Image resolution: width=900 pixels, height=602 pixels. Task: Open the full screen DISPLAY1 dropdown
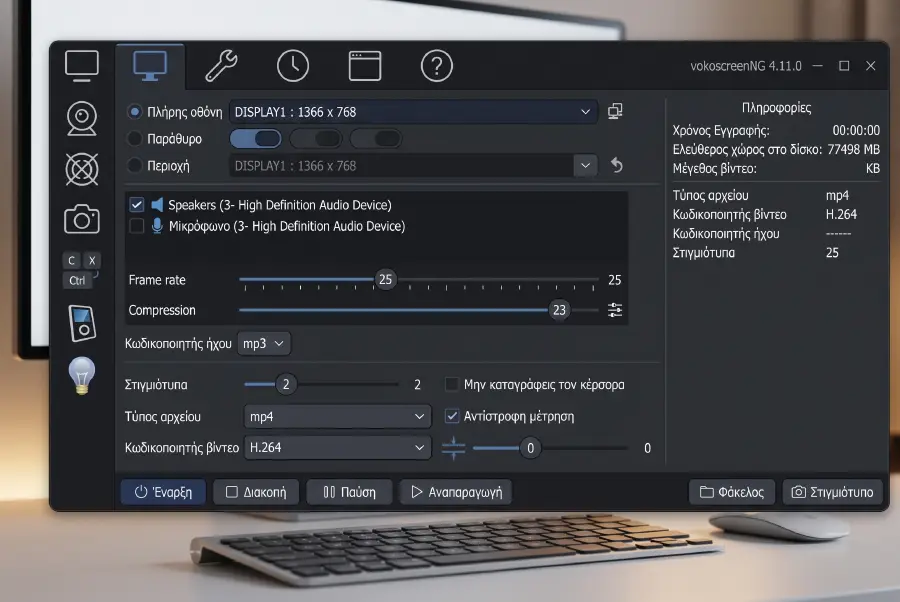pos(413,112)
